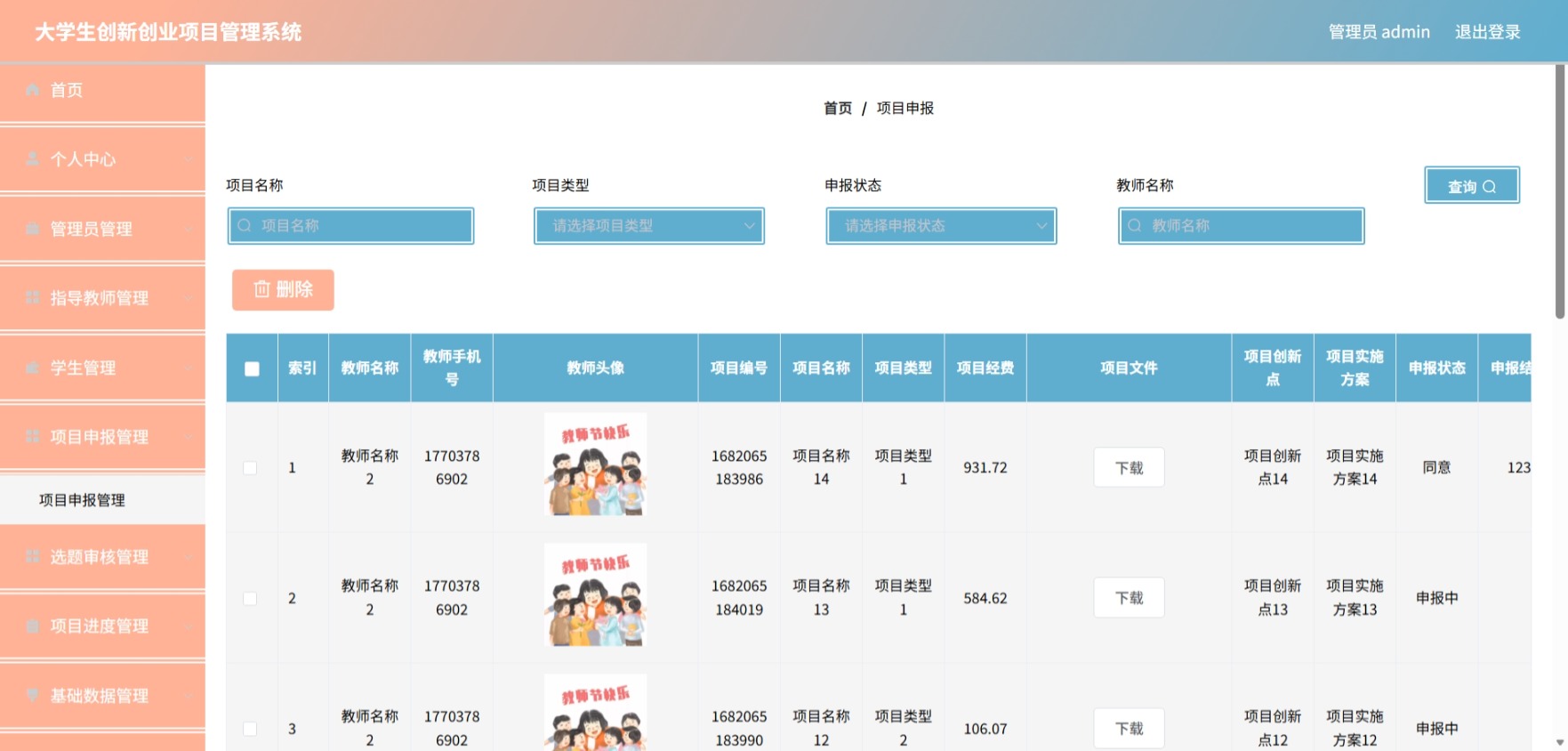Click the icon beside 学生管理
Screen dimensions: 1568x751
point(33,367)
